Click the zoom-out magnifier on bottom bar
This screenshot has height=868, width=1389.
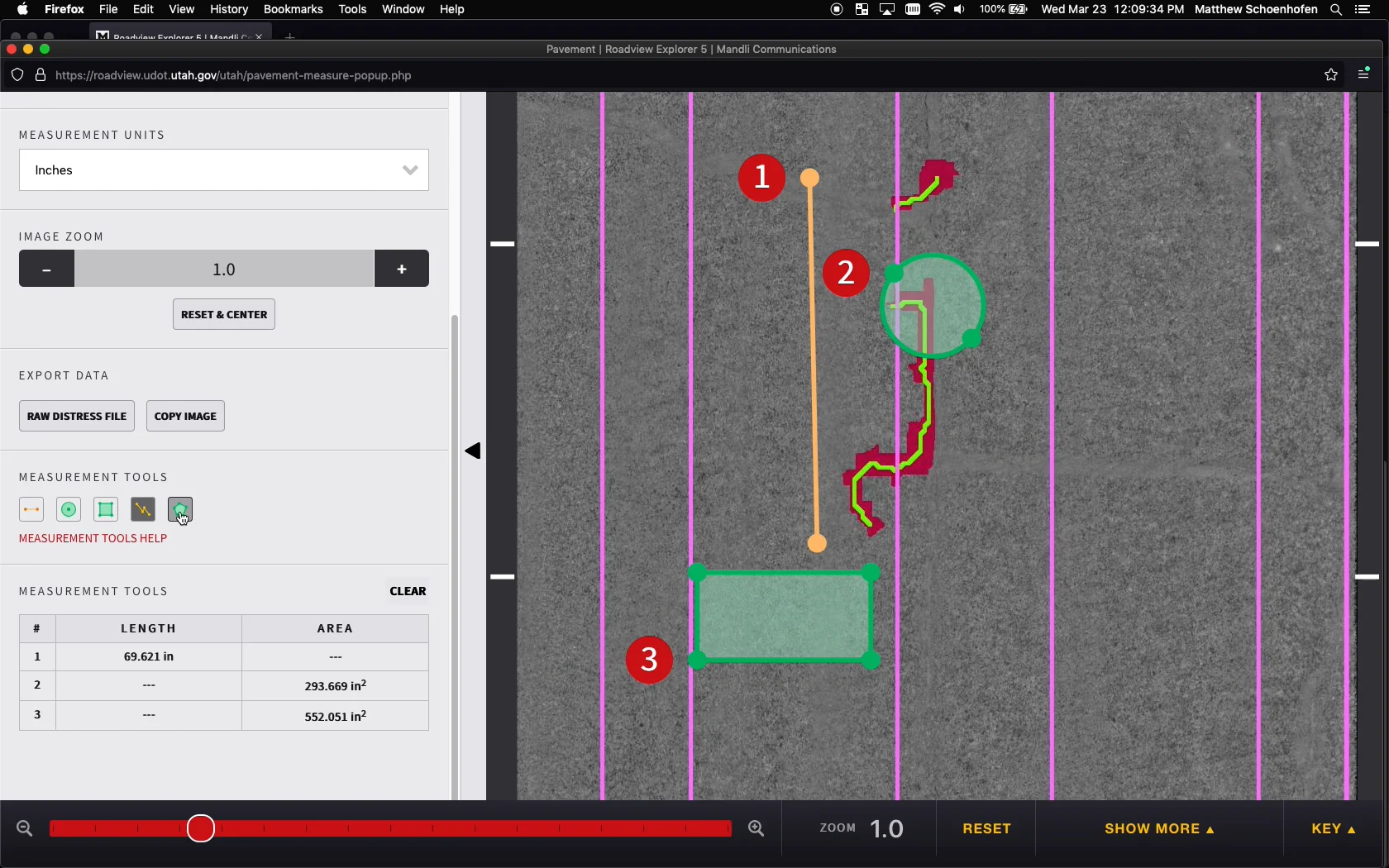tap(24, 828)
